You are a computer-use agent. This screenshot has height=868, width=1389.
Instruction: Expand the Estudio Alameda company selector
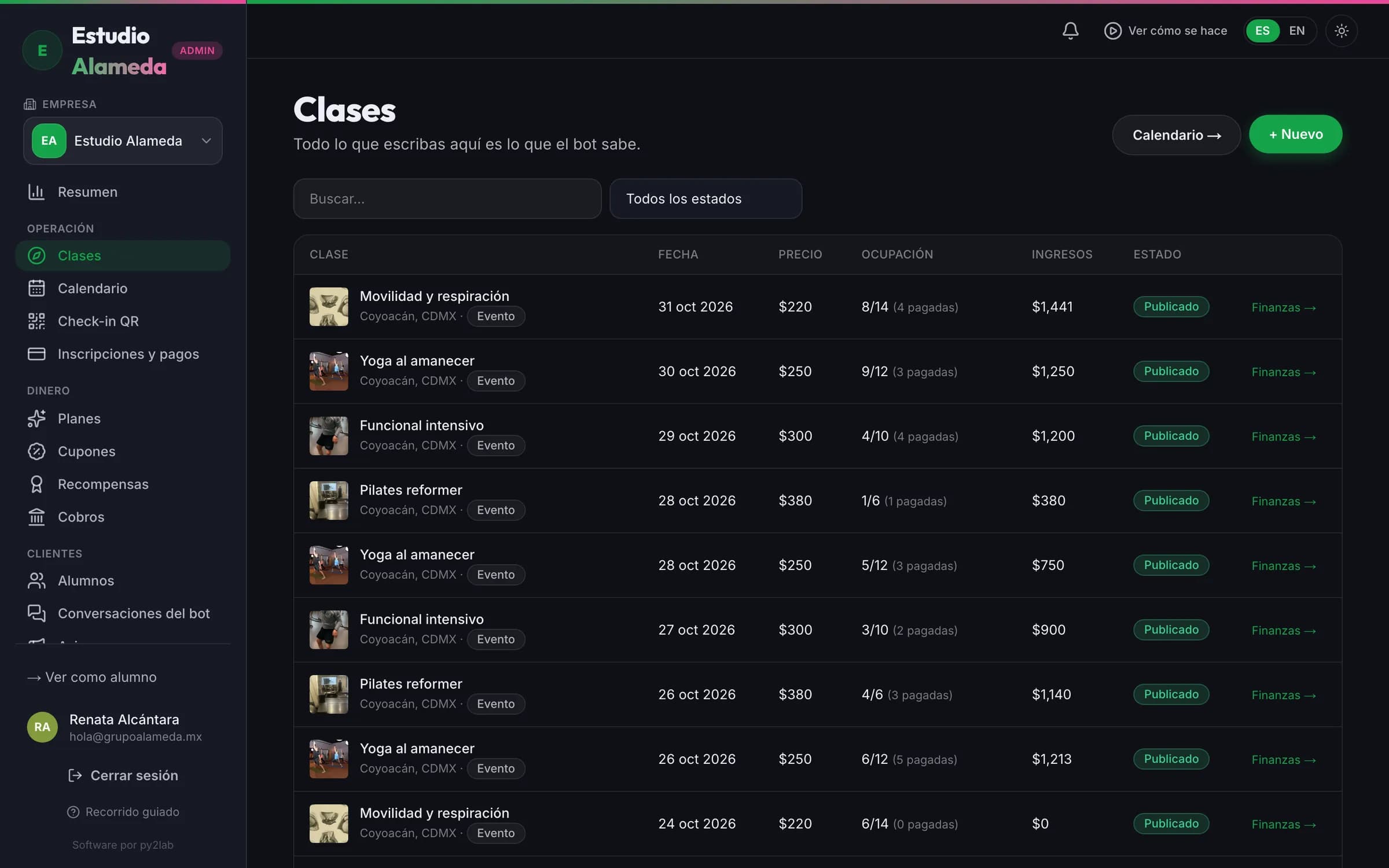click(123, 141)
